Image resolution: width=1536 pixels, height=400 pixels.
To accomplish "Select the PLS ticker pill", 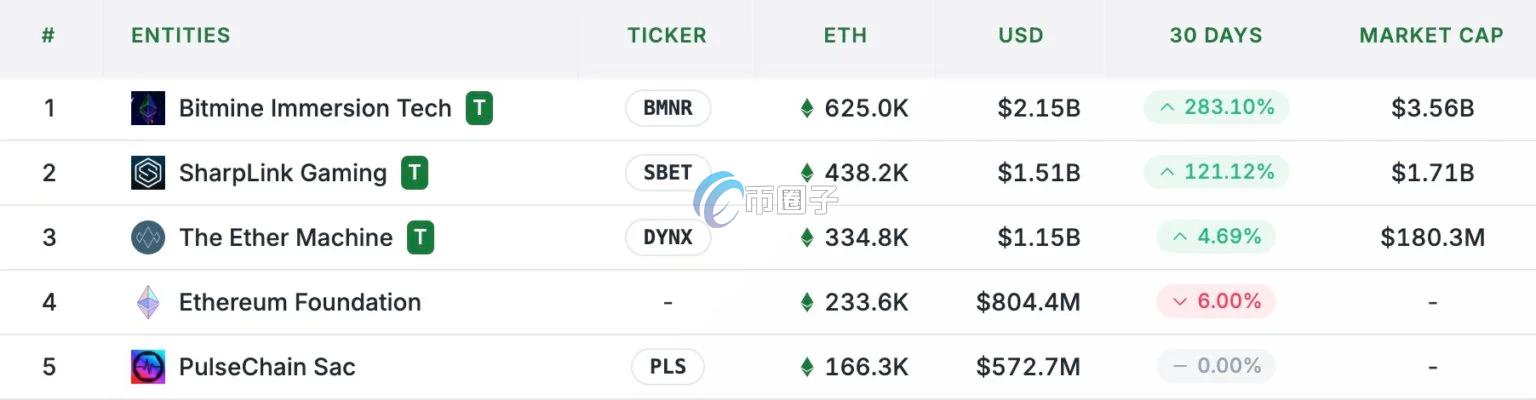I will pos(668,367).
